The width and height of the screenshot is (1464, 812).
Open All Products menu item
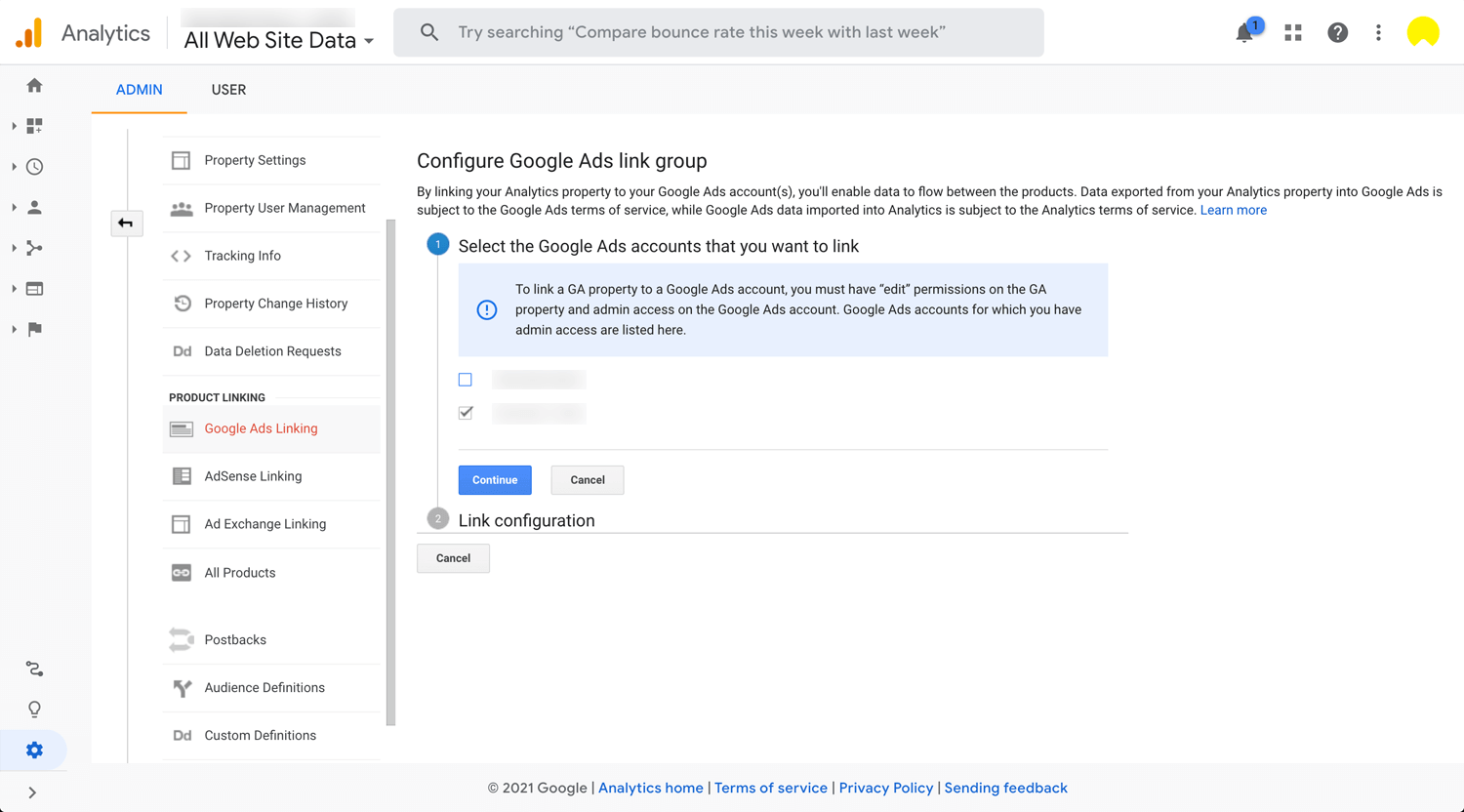271,573
